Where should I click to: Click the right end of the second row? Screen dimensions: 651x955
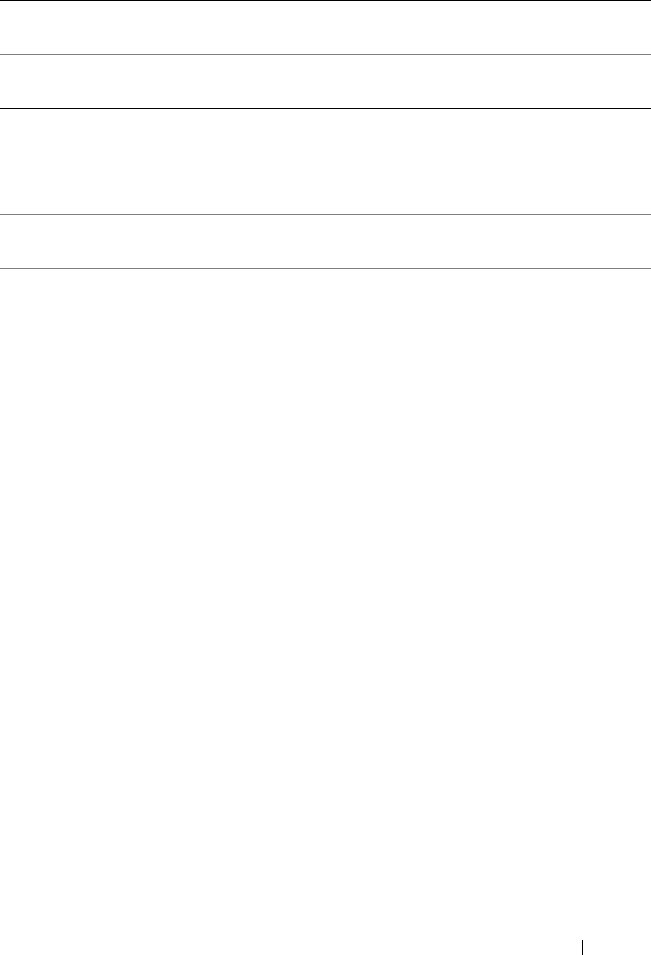tap(639, 82)
